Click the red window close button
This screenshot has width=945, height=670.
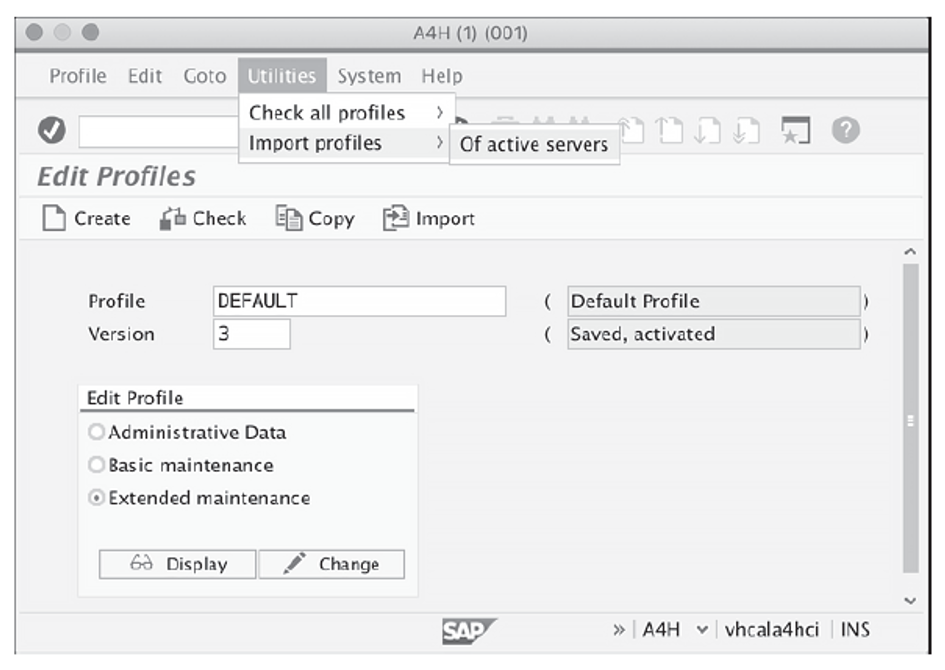coord(34,32)
